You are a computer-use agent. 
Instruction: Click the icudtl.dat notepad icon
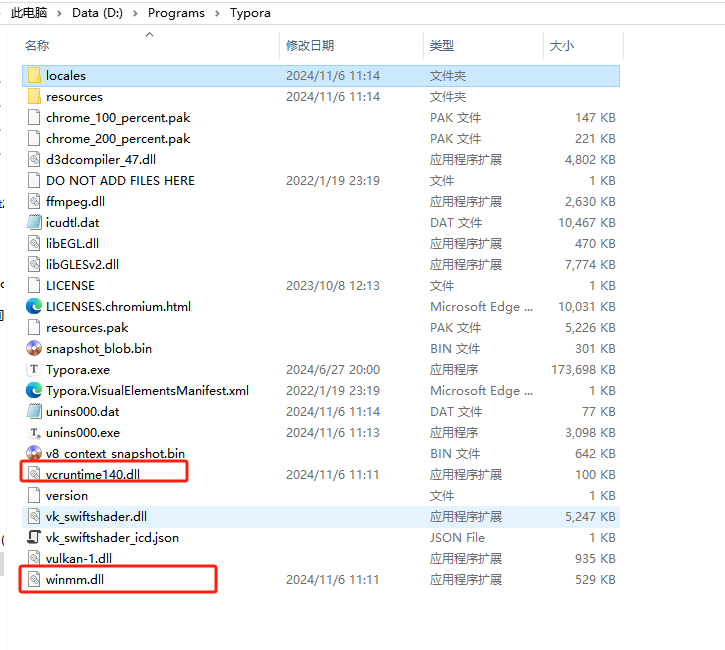click(34, 222)
